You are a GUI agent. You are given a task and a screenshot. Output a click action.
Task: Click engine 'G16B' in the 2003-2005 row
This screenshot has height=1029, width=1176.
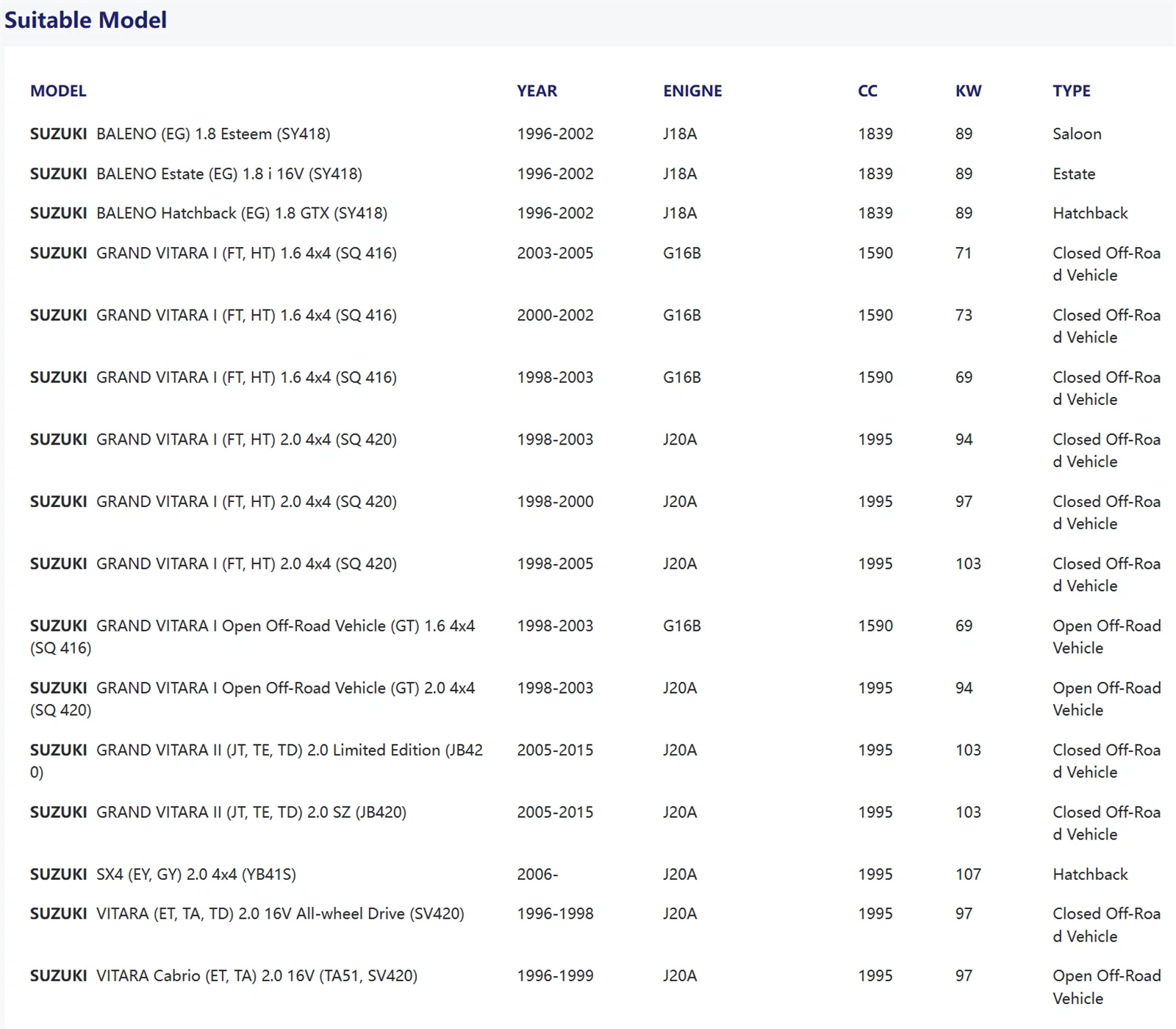[x=681, y=253]
